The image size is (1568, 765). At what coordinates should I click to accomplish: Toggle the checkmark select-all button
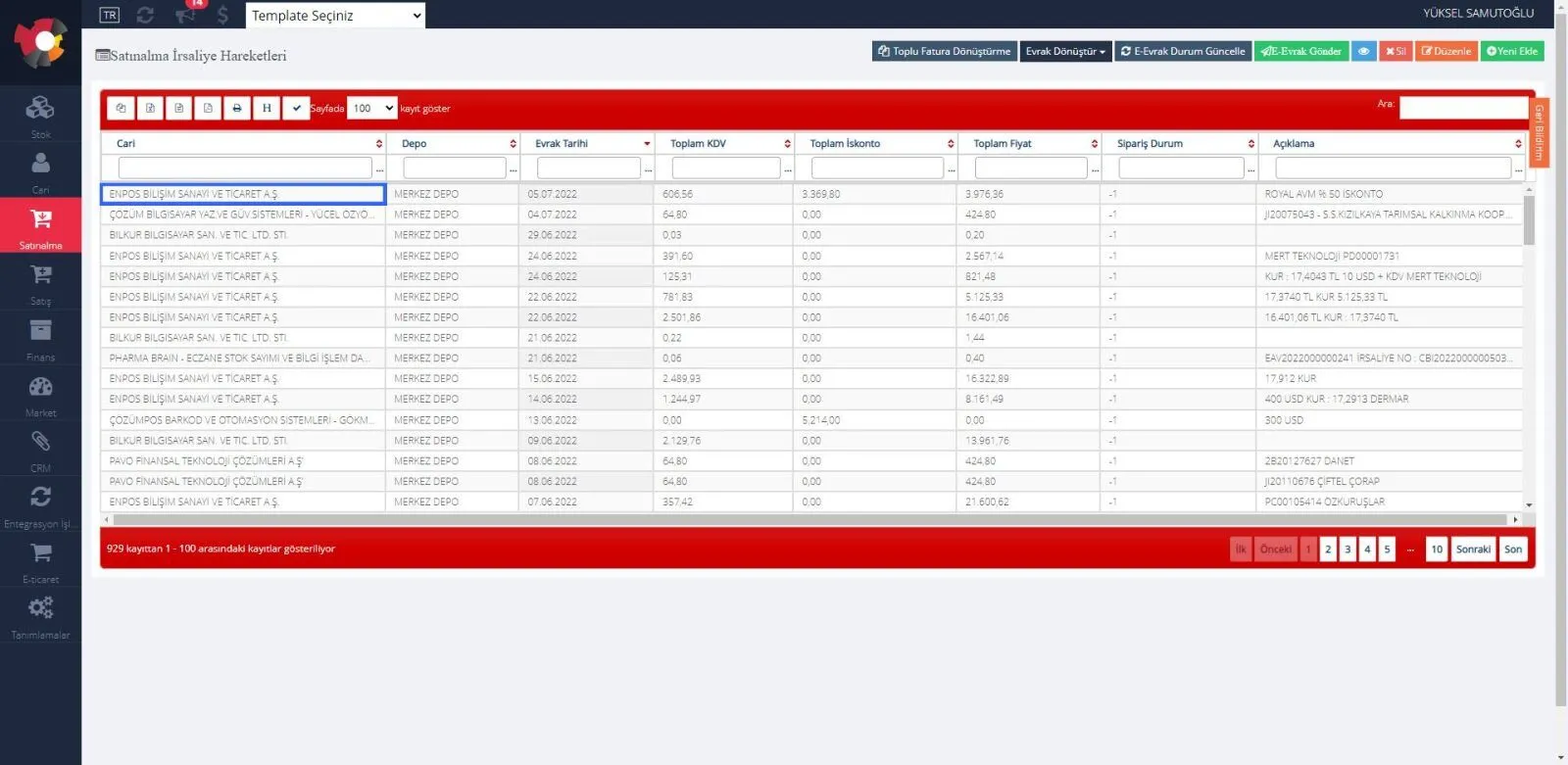296,109
